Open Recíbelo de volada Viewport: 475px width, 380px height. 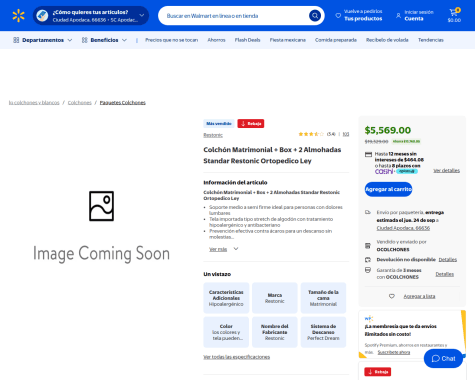(x=387, y=40)
